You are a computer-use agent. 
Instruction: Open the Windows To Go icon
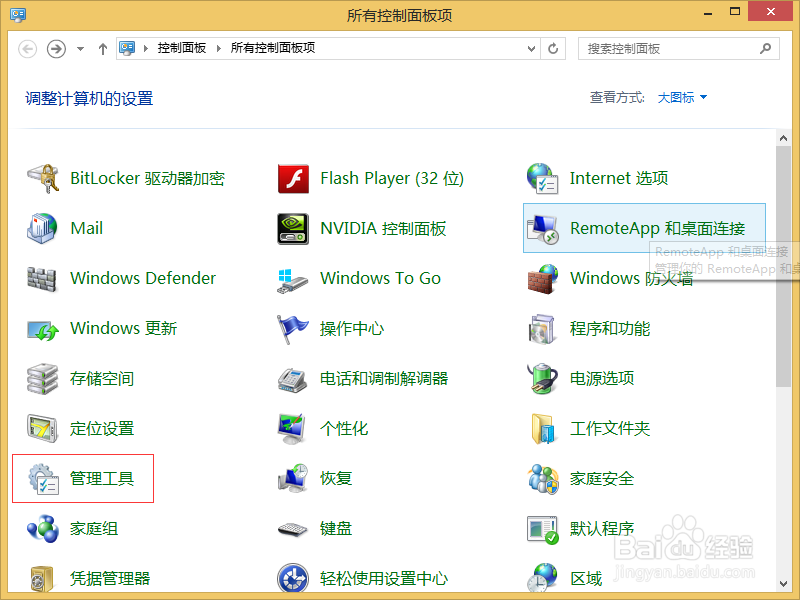(x=293, y=281)
